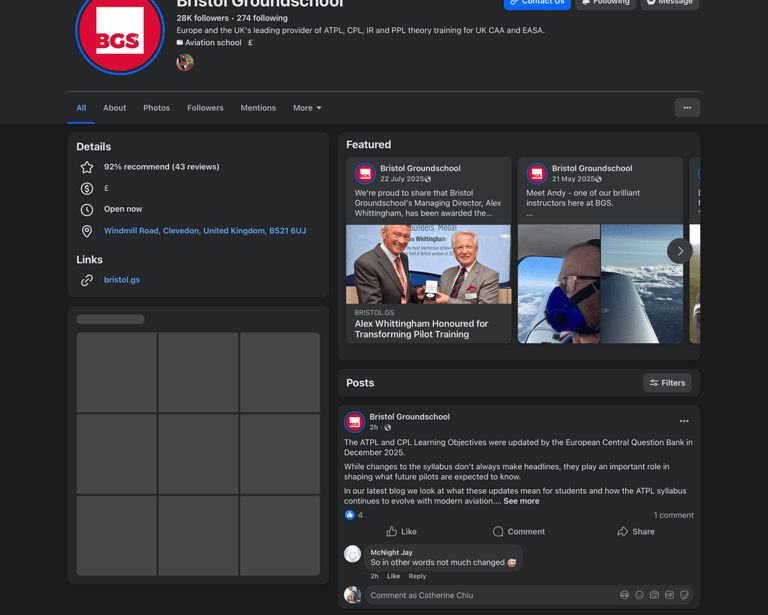Expand the More tab dropdown
Screen dimensions: 768x615
(307, 108)
